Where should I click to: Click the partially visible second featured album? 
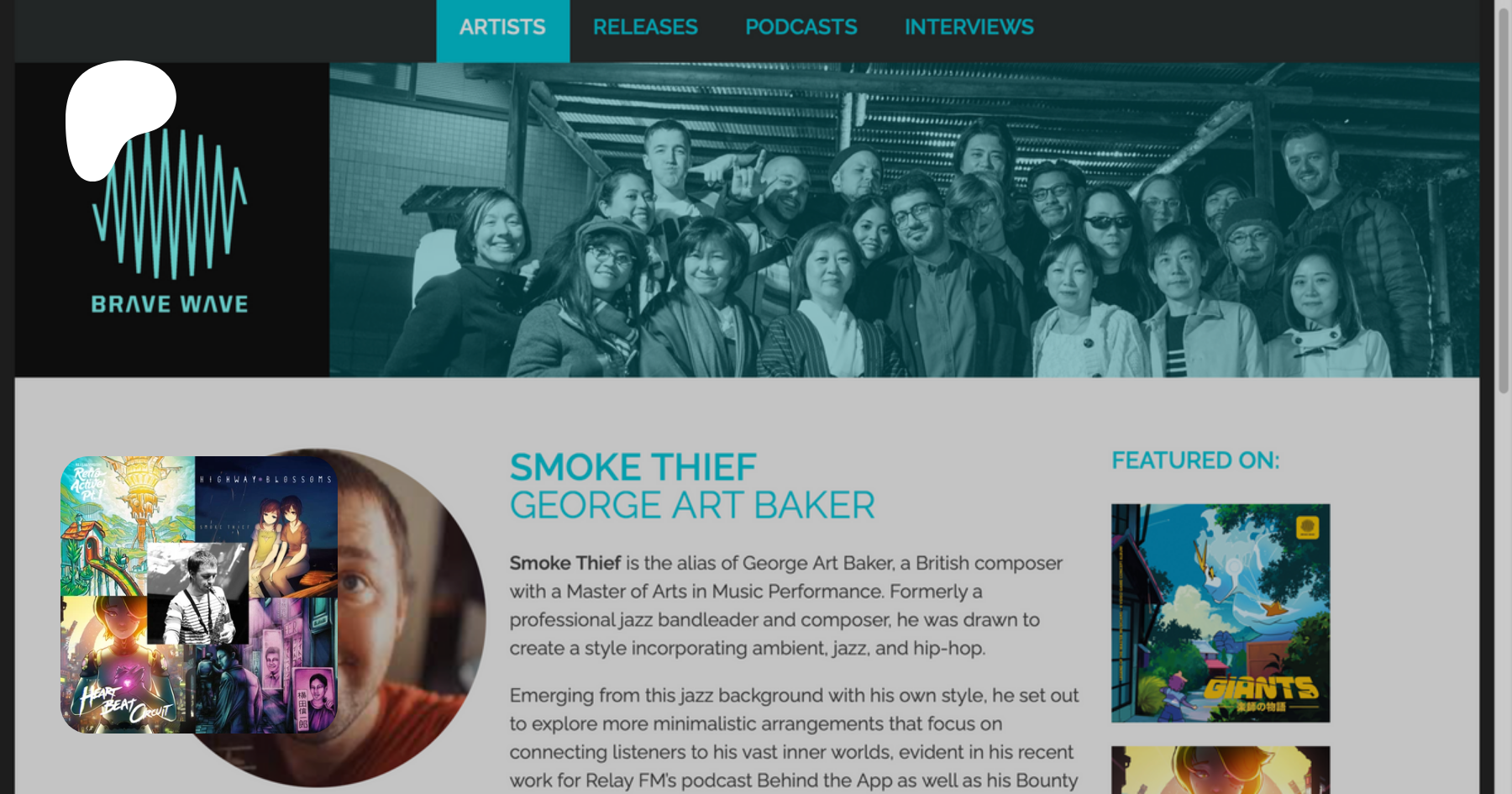(1221, 770)
